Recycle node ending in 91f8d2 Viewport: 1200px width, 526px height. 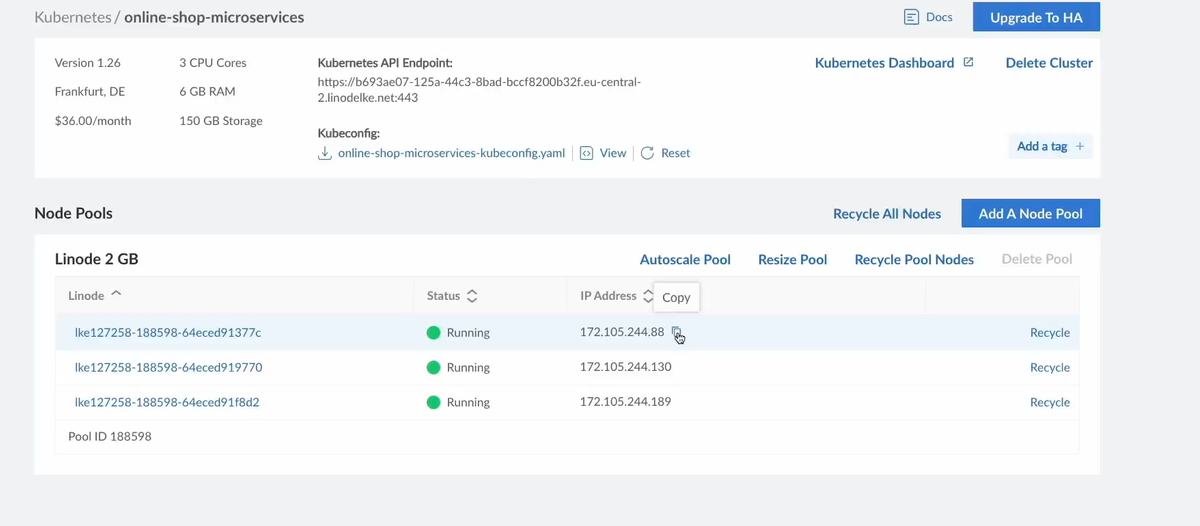pyautogui.click(x=1050, y=402)
